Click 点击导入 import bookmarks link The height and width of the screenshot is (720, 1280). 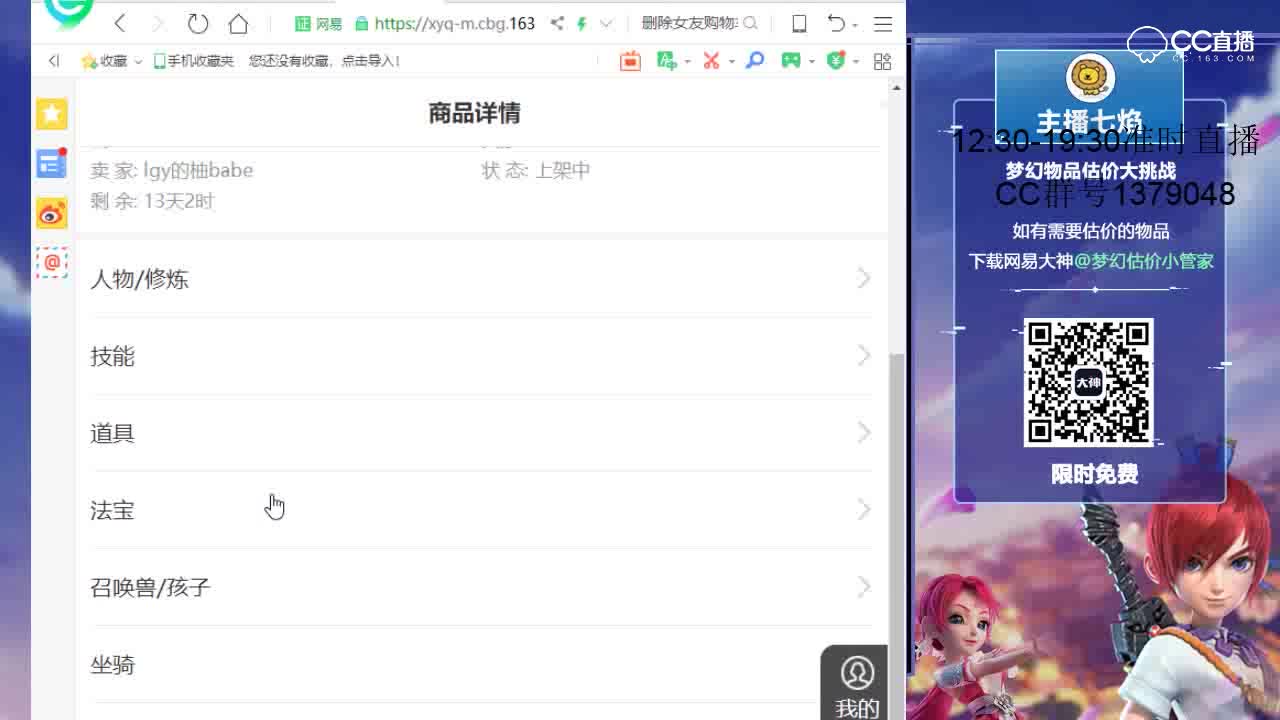click(370, 61)
